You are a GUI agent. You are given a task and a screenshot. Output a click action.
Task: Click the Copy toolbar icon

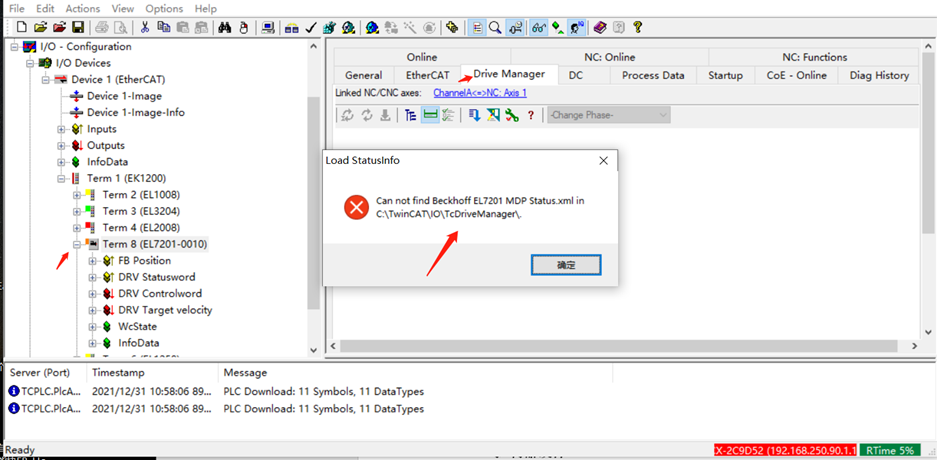coord(164,27)
